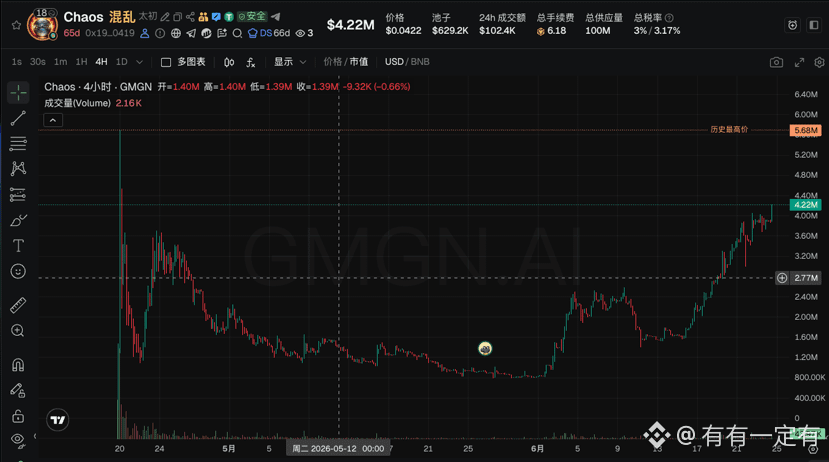This screenshot has height=462, width=829.
Task: Click the TradingView logo
Action: coord(58,420)
